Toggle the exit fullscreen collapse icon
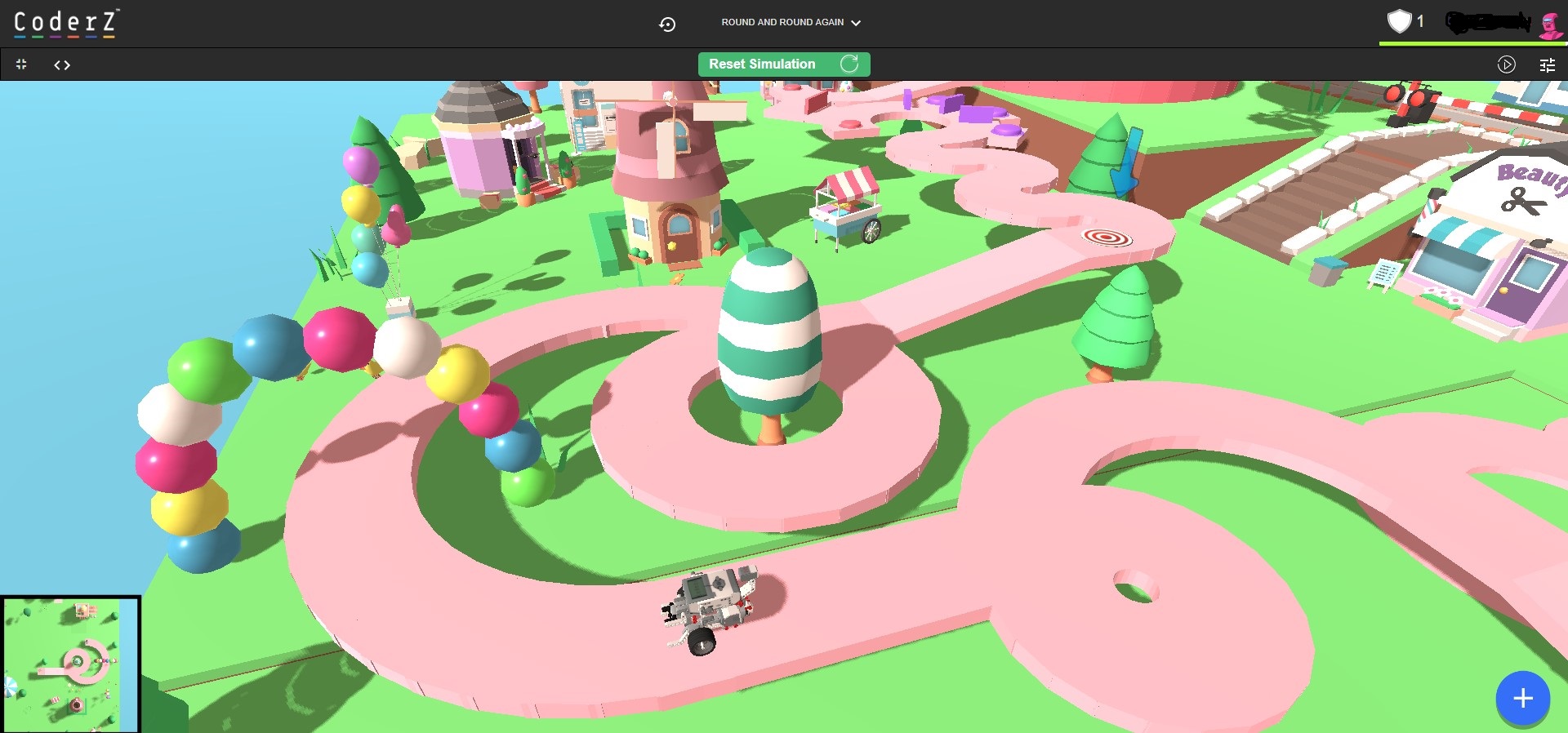Viewport: 1568px width, 733px height. click(x=21, y=64)
